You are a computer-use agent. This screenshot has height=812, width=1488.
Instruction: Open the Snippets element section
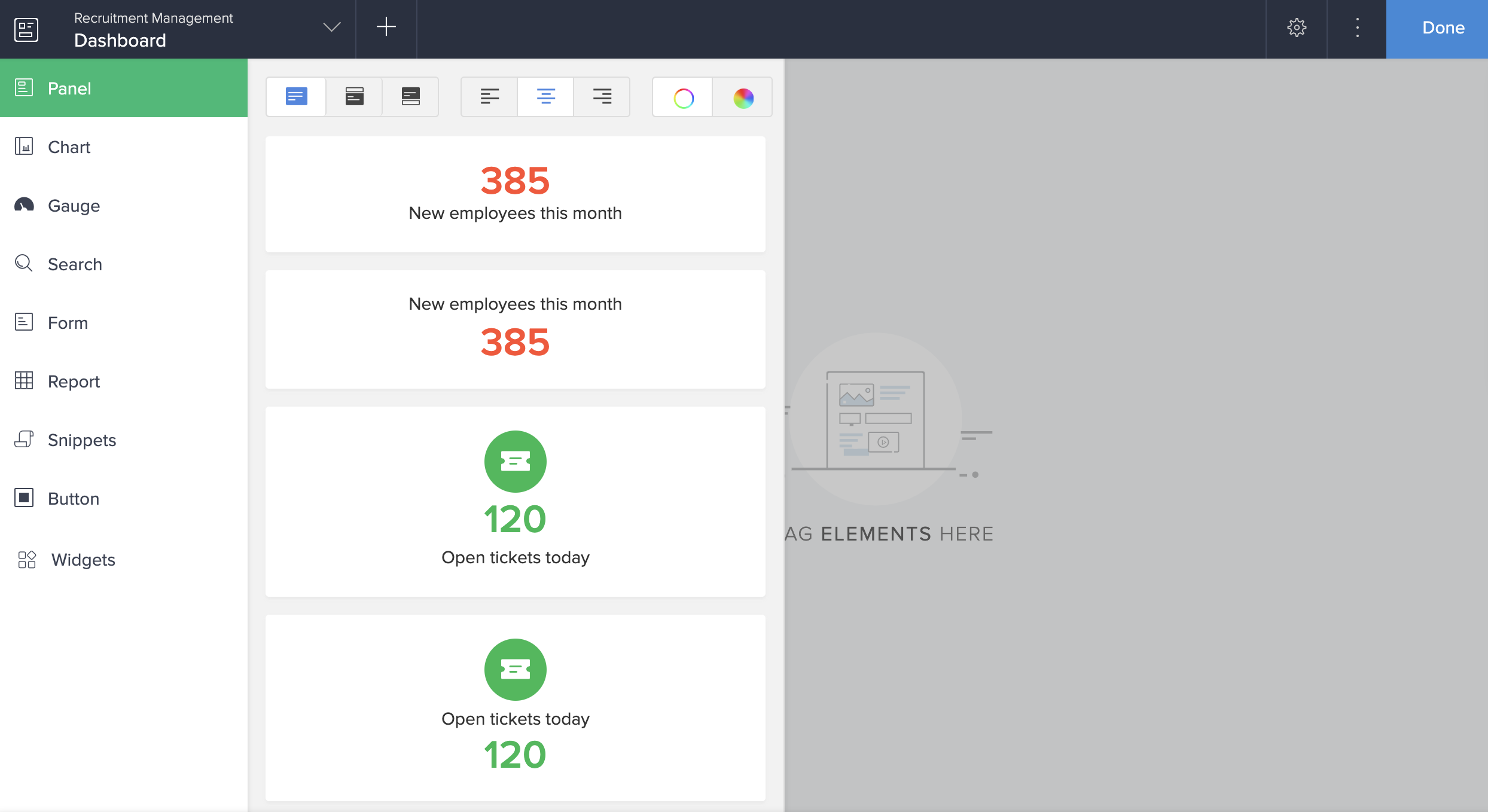[x=81, y=440]
